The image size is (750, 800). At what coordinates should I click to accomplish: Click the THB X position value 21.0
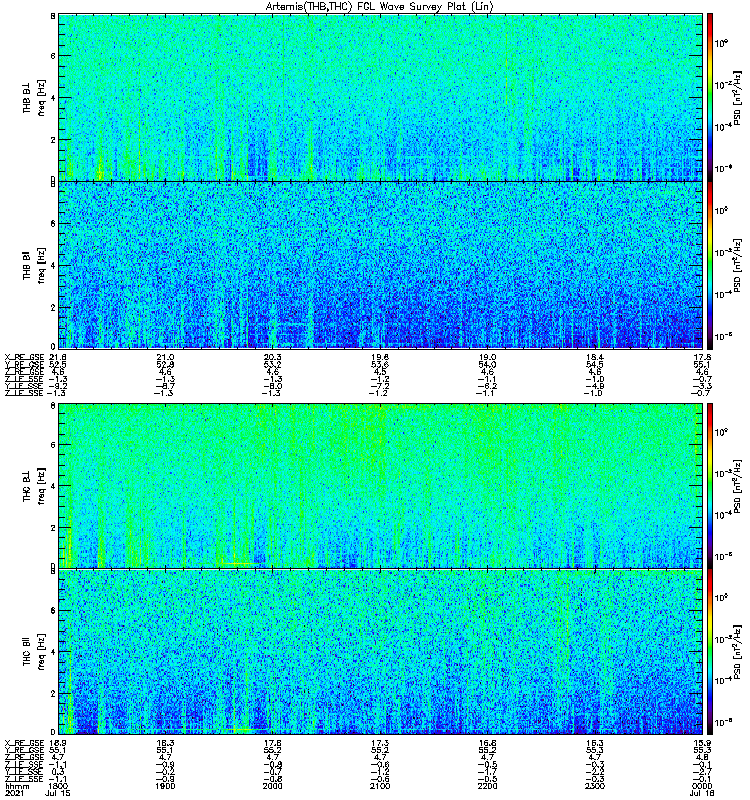click(x=165, y=358)
